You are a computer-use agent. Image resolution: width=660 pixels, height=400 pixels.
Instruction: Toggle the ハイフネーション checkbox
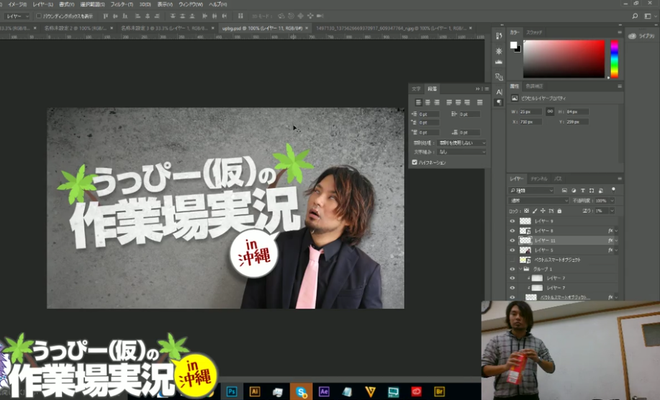coord(415,162)
